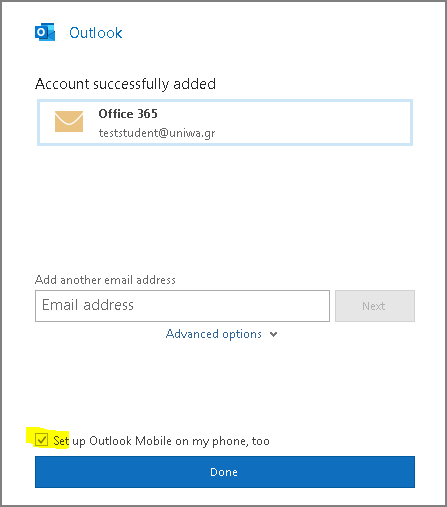Click the '365' text in account card
447x507 pixels.
tap(147, 114)
